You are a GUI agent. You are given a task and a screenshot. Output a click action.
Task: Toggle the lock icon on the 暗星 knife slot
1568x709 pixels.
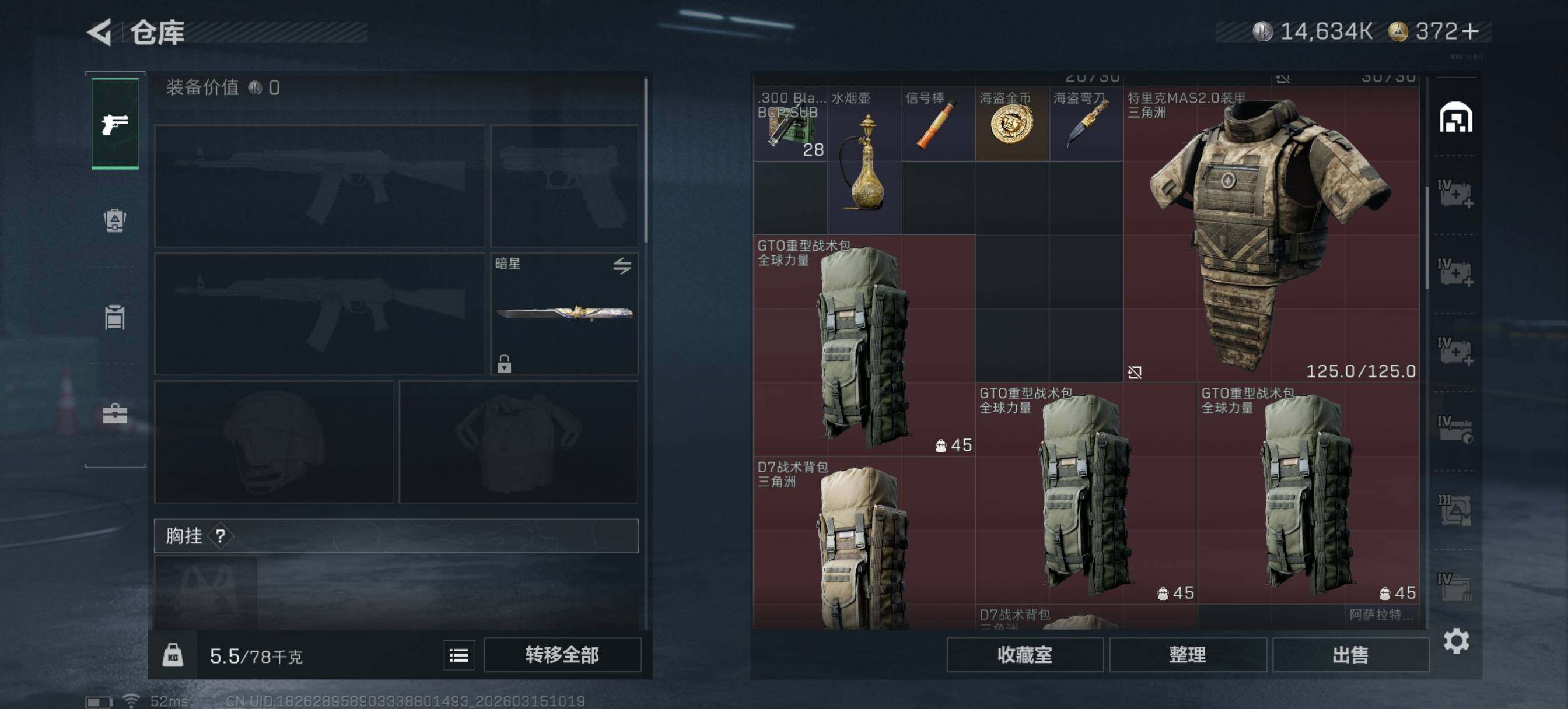[x=504, y=363]
